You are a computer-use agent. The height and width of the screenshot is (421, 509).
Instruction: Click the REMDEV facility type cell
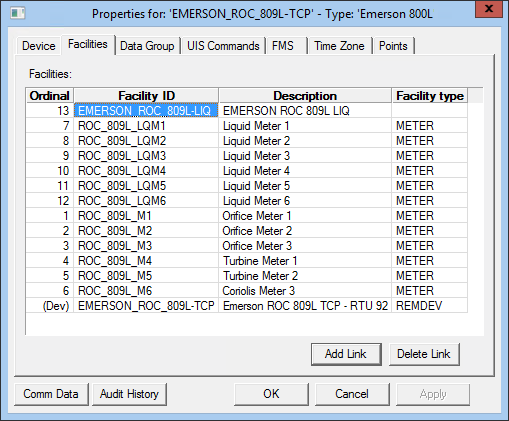(x=430, y=306)
